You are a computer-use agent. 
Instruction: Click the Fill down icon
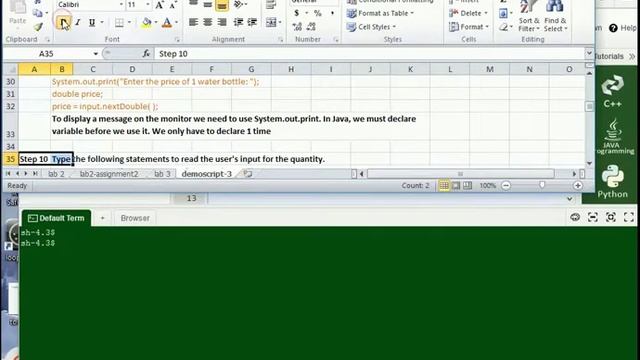click(x=503, y=13)
